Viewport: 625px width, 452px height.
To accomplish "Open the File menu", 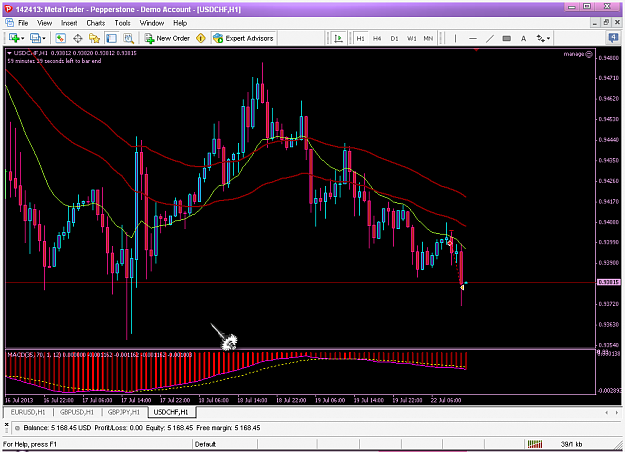I will (x=23, y=23).
